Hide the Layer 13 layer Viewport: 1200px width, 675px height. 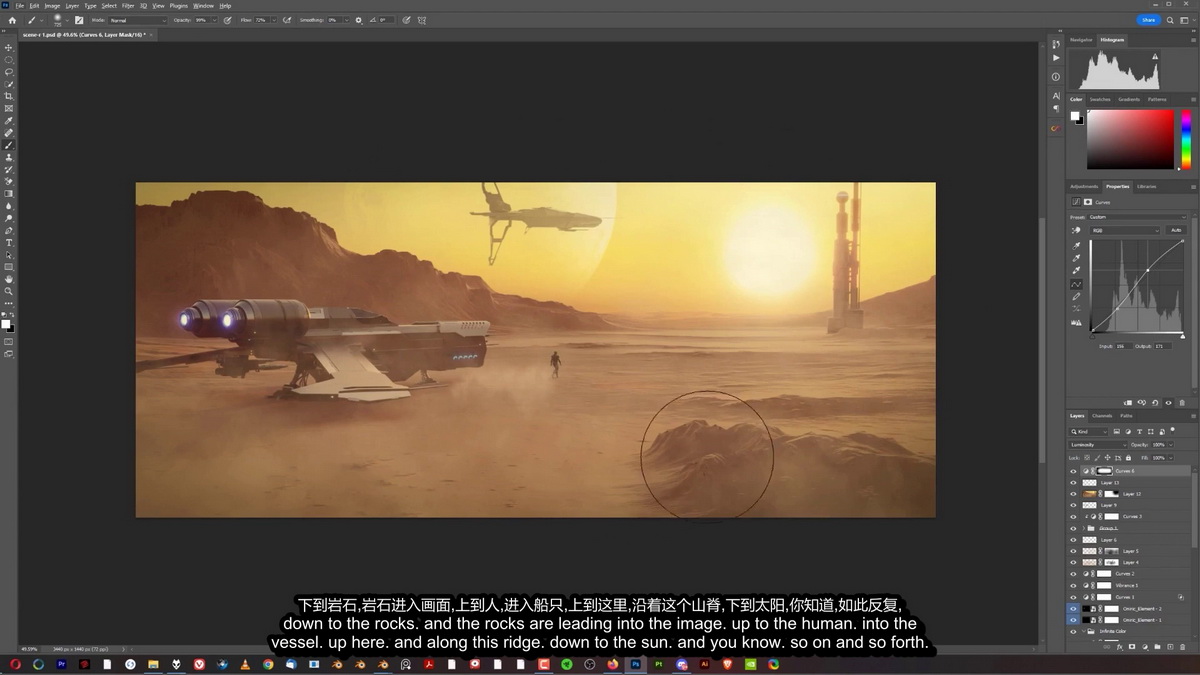pos(1073,483)
